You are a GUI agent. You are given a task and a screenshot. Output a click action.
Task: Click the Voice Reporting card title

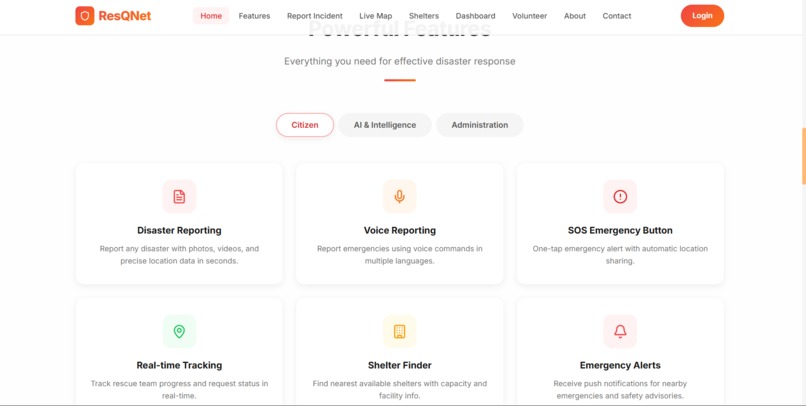(x=399, y=230)
